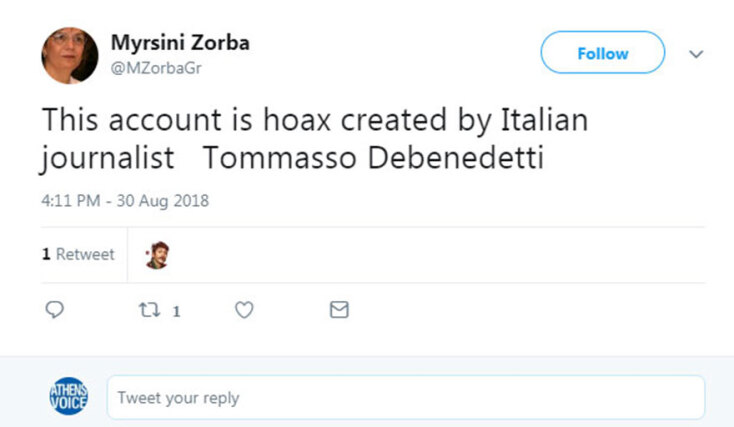Click the reply speech bubble icon
734x427 pixels.
(x=55, y=310)
